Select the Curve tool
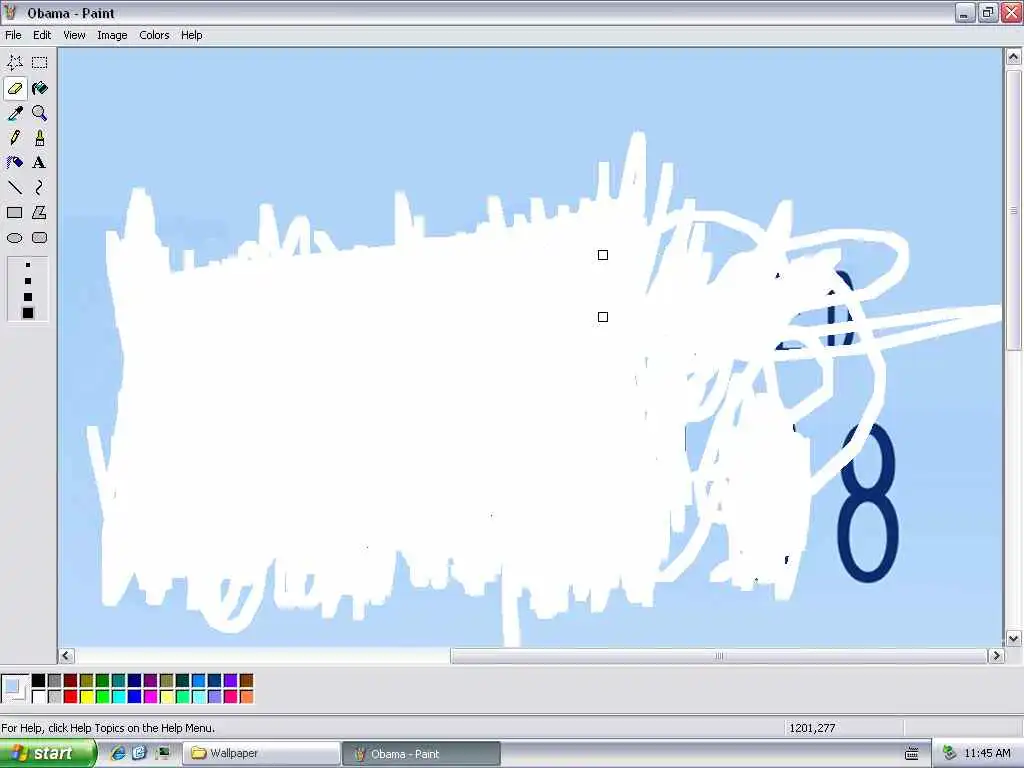 [40, 188]
